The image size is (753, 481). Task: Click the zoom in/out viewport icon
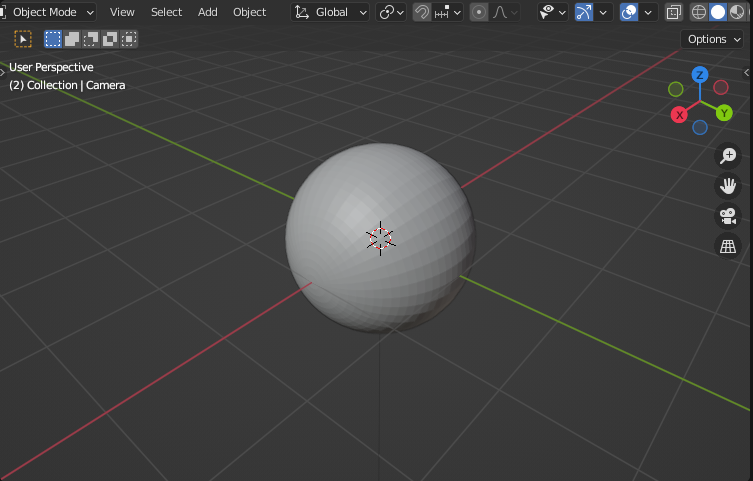pyautogui.click(x=728, y=155)
